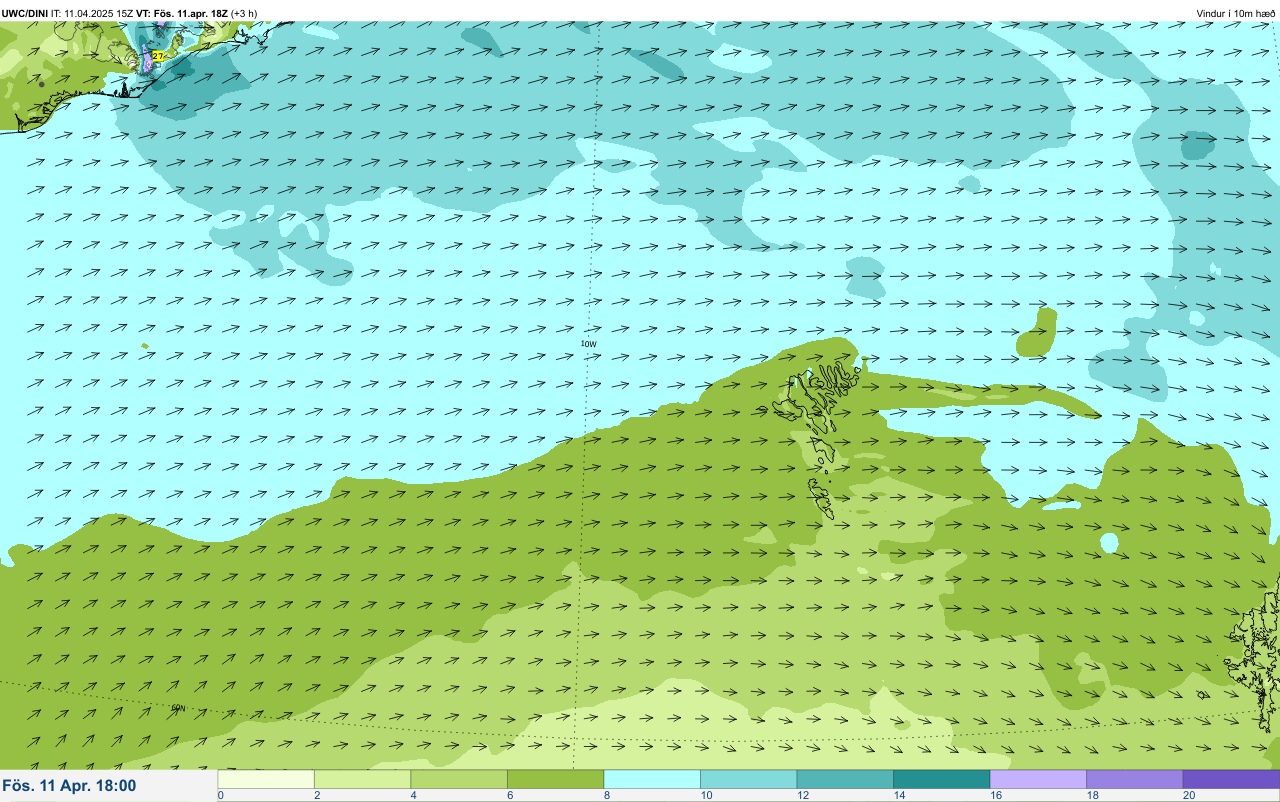Click the gray dot marker on Iceland
This screenshot has height=802, width=1280.
(x=41, y=84)
